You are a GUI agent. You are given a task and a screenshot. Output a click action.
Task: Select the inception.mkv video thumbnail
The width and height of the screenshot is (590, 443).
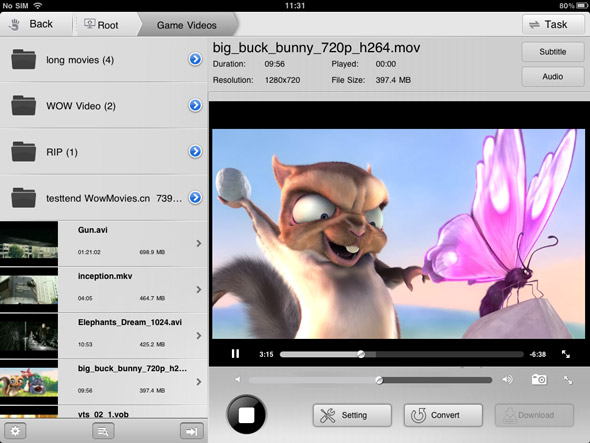coord(29,289)
